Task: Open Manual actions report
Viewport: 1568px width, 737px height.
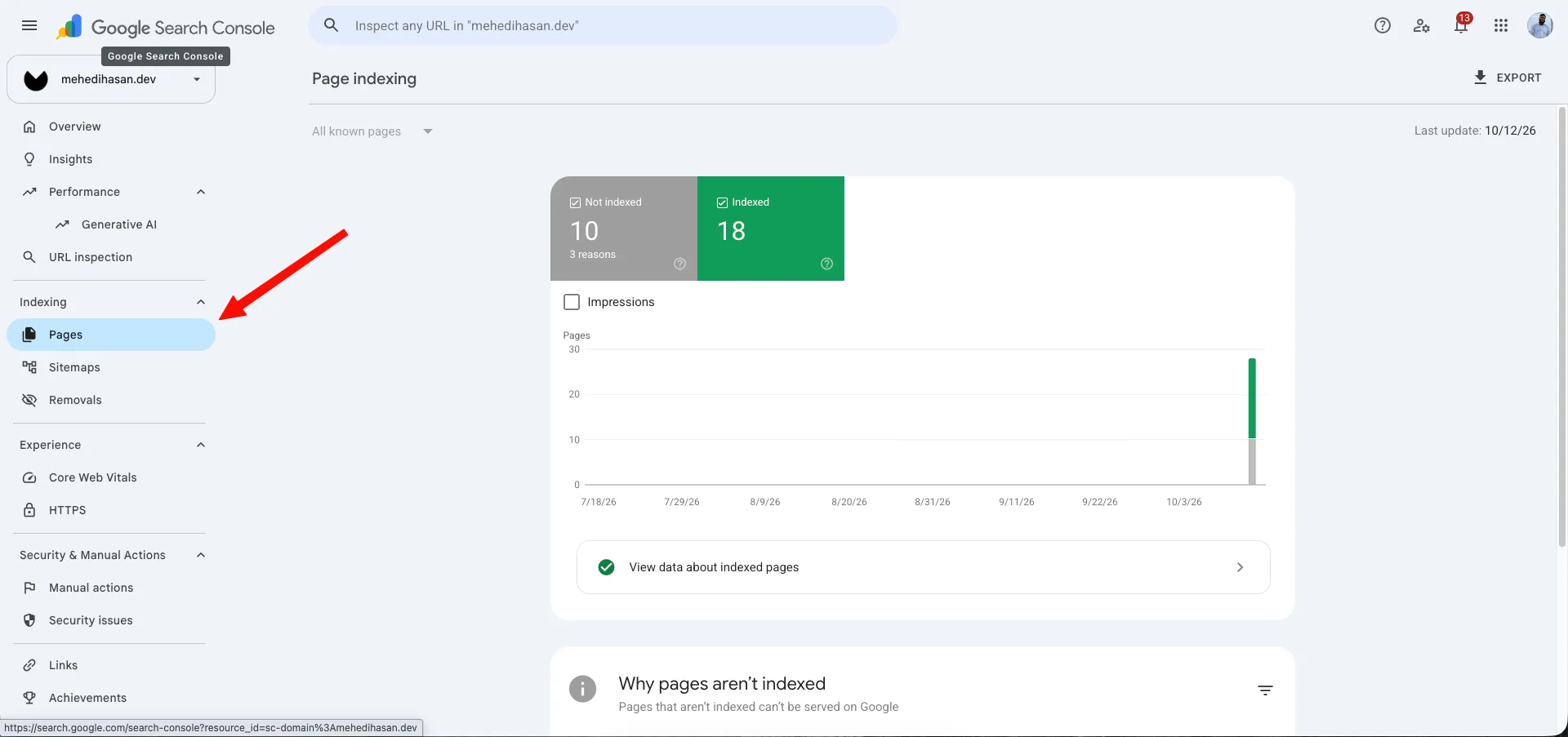Action: pos(111,588)
